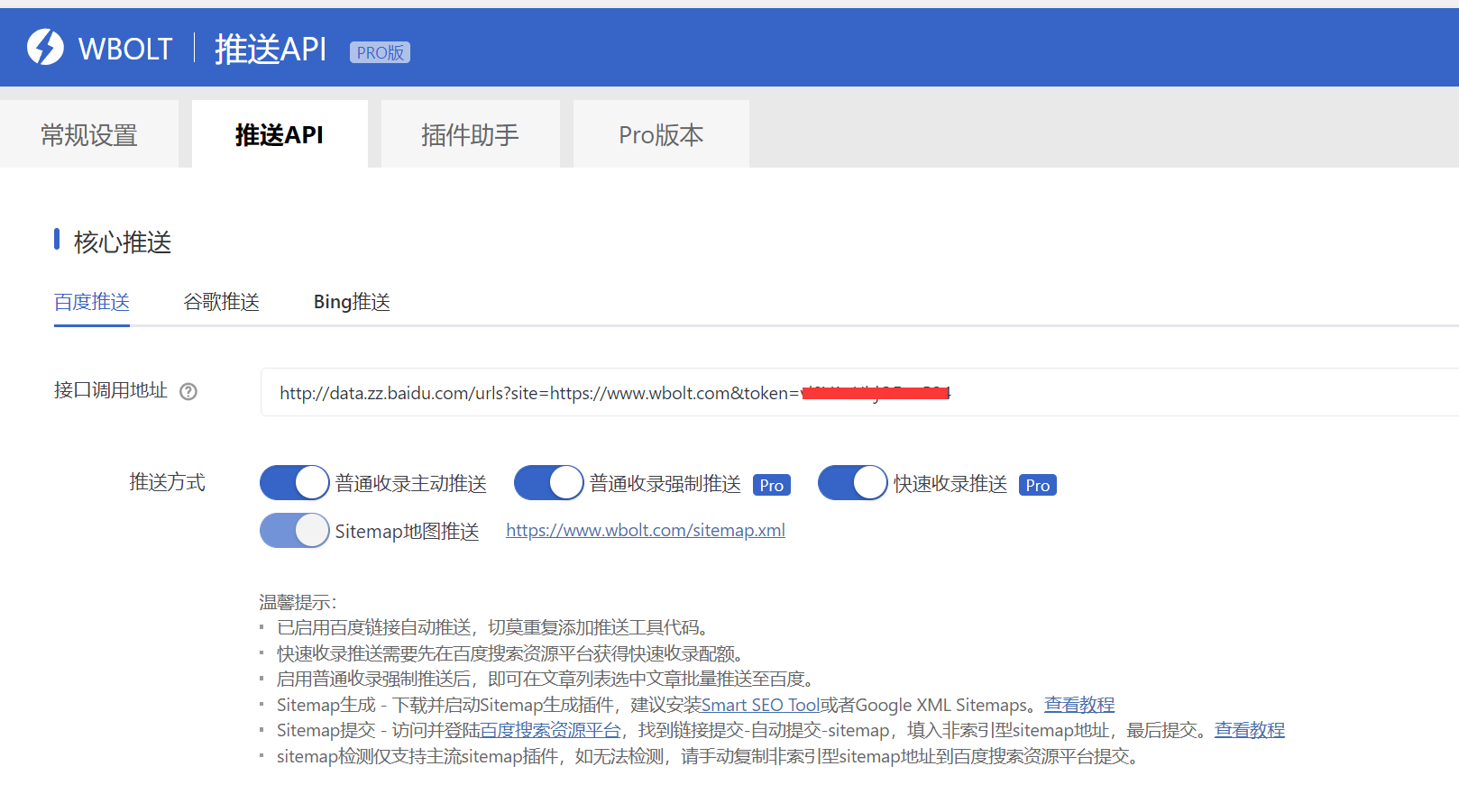The image size is (1459, 812).
Task: Open the 插件助手 tab
Action: click(470, 134)
